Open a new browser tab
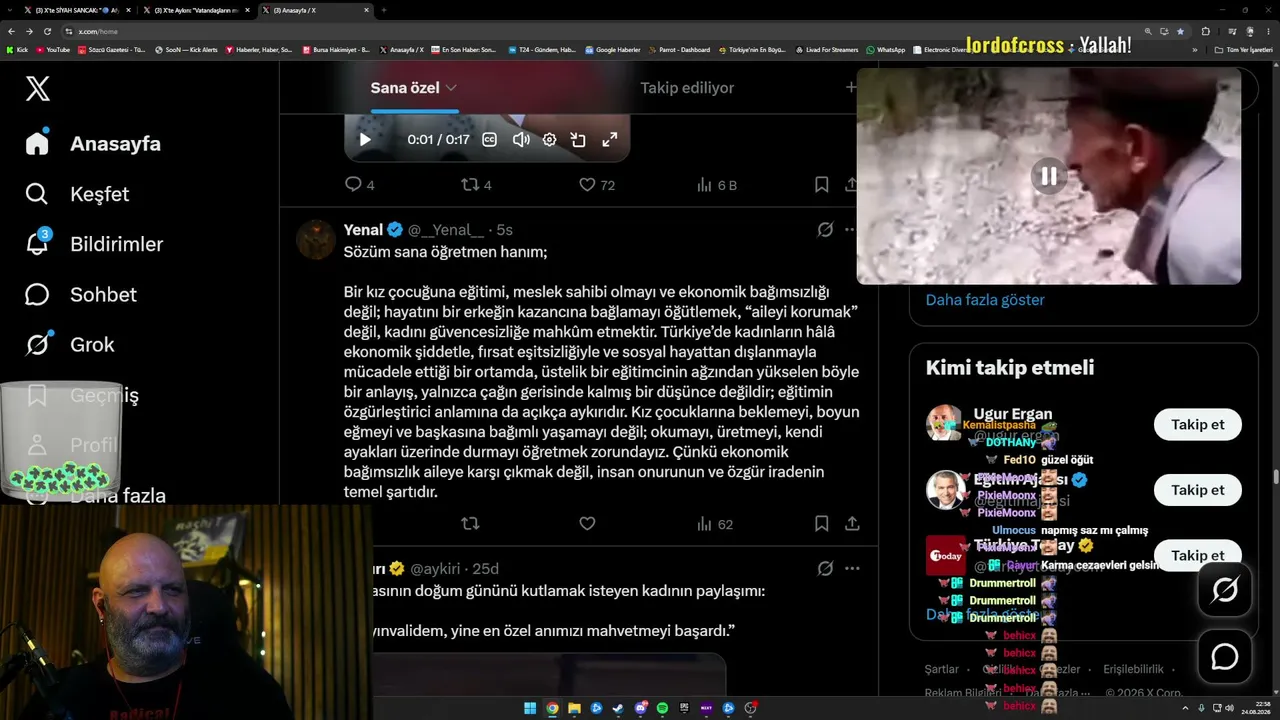 click(384, 10)
